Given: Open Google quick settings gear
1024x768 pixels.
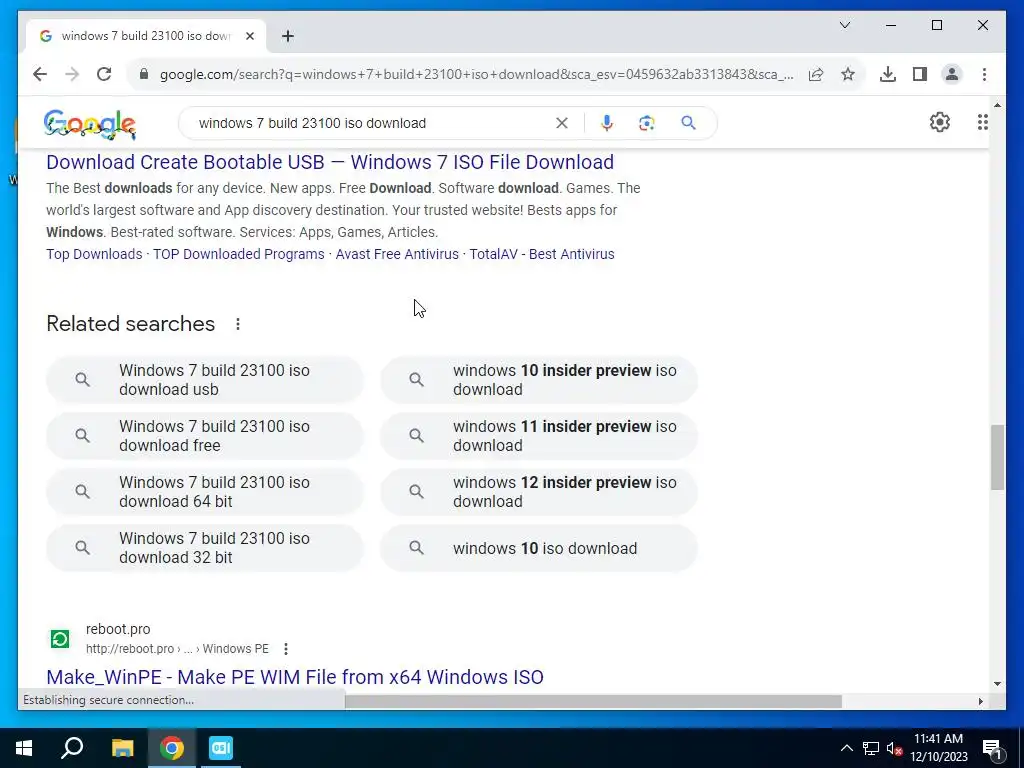Looking at the screenshot, I should coord(940,122).
